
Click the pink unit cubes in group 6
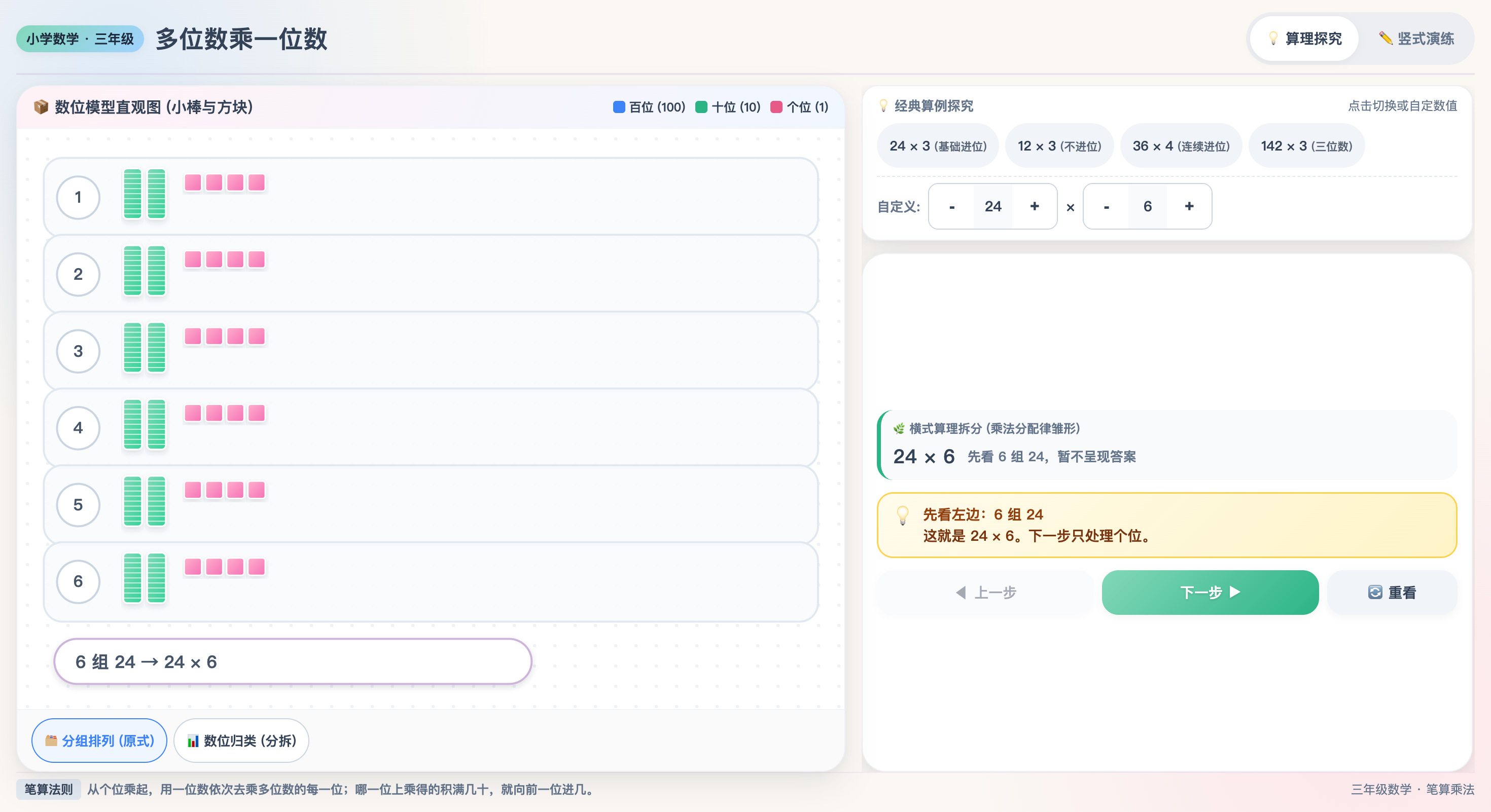click(x=225, y=567)
